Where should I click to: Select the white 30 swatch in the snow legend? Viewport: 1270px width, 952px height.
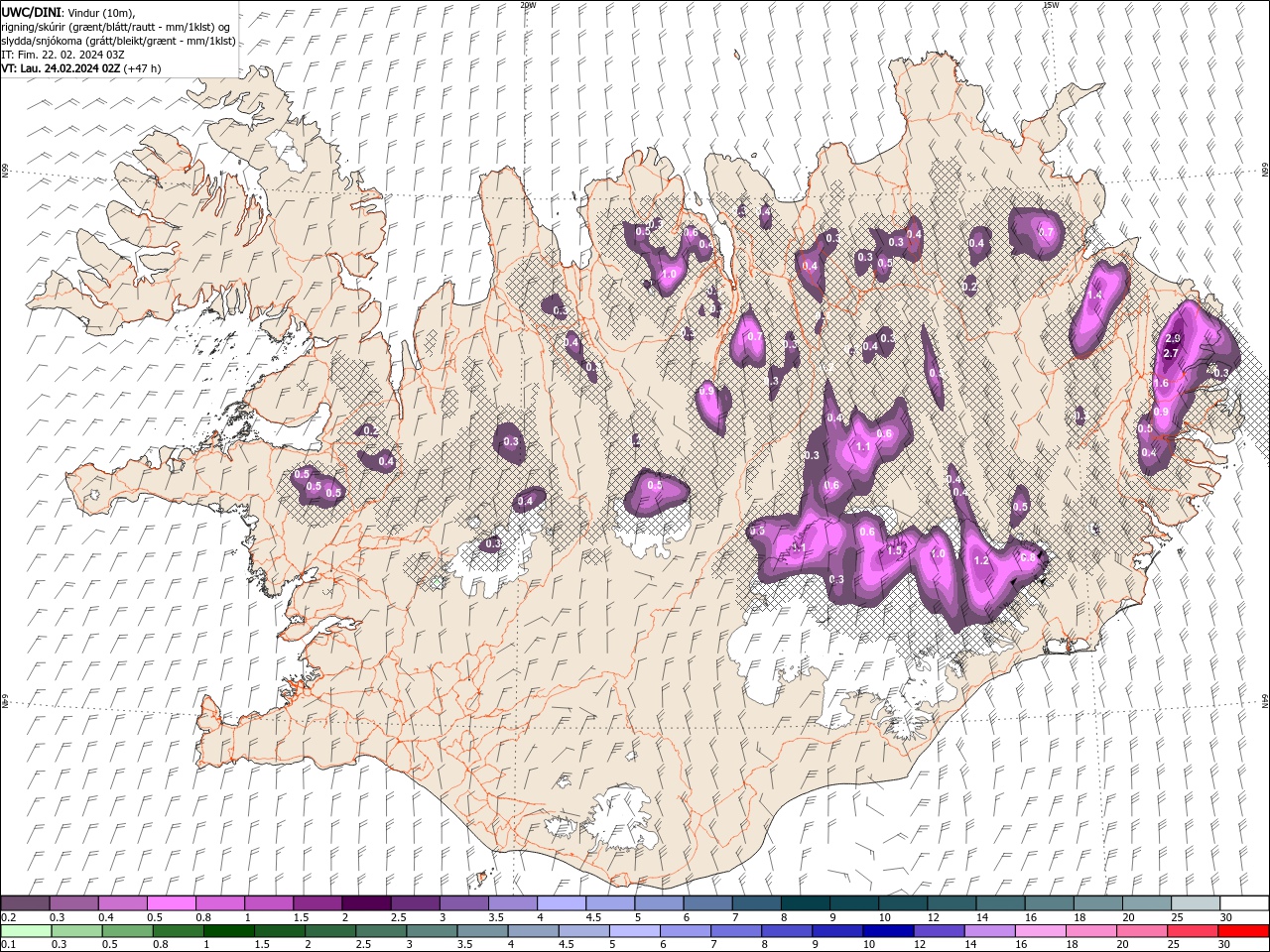(1244, 903)
